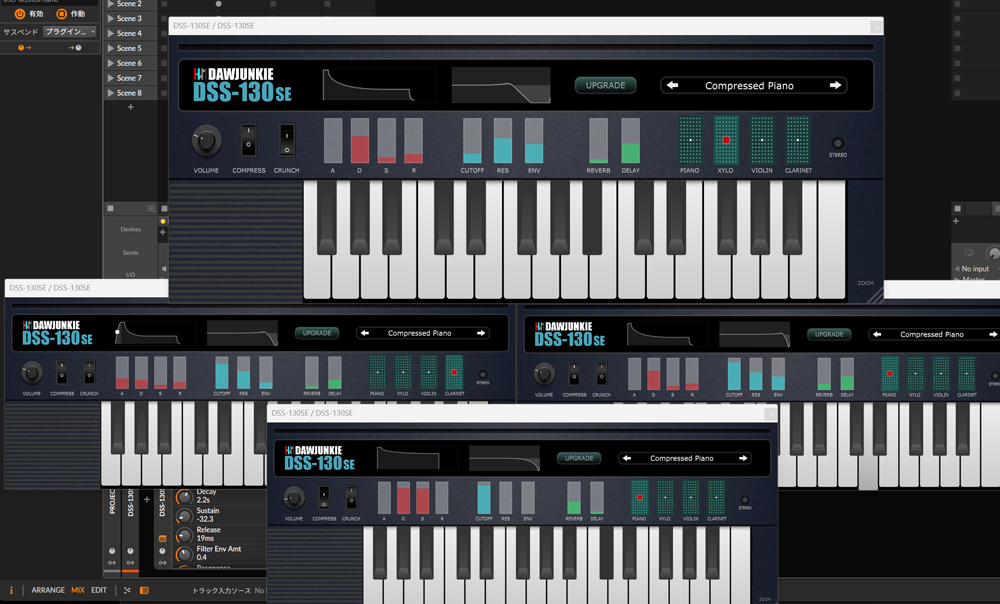Click next preset arrow in top DSS-130SE window
This screenshot has height=604, width=1000.
coord(835,86)
